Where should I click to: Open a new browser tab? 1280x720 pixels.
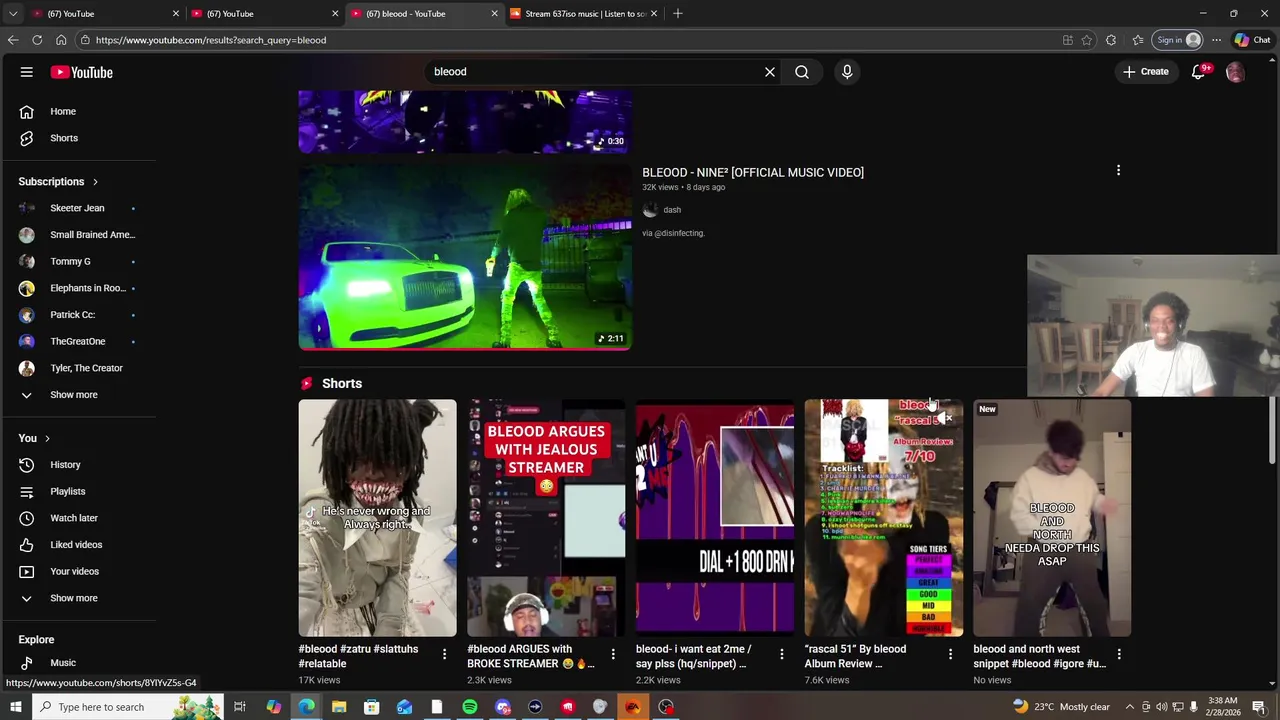(678, 14)
